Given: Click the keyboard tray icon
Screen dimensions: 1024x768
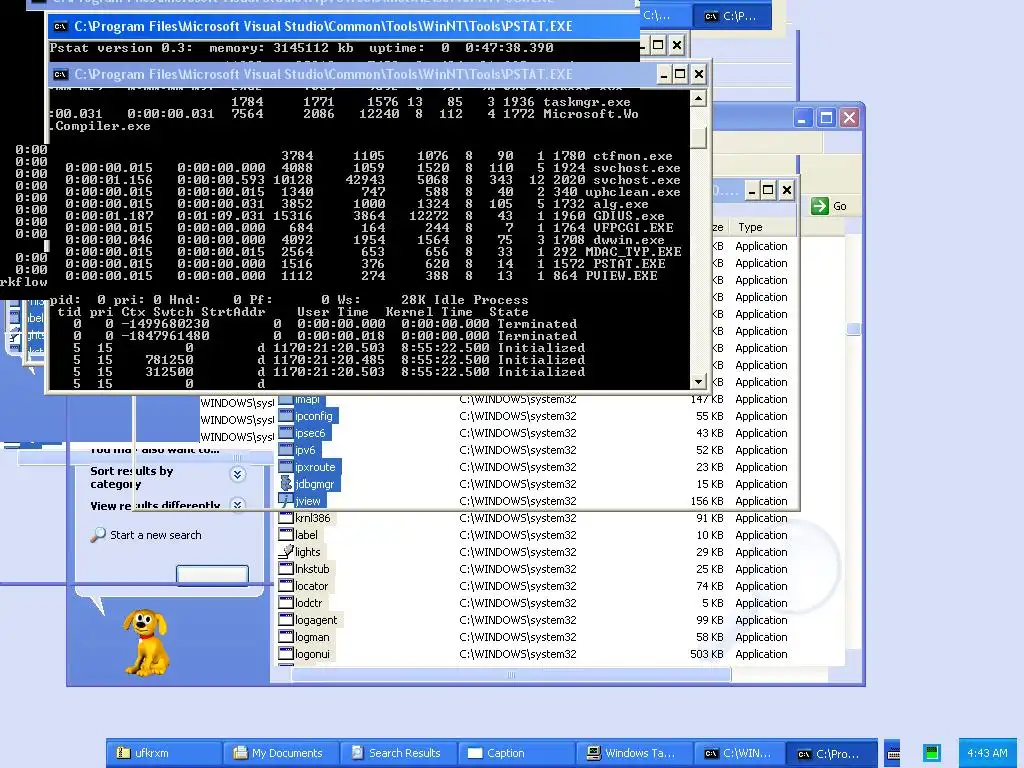Looking at the screenshot, I should coord(893,753).
